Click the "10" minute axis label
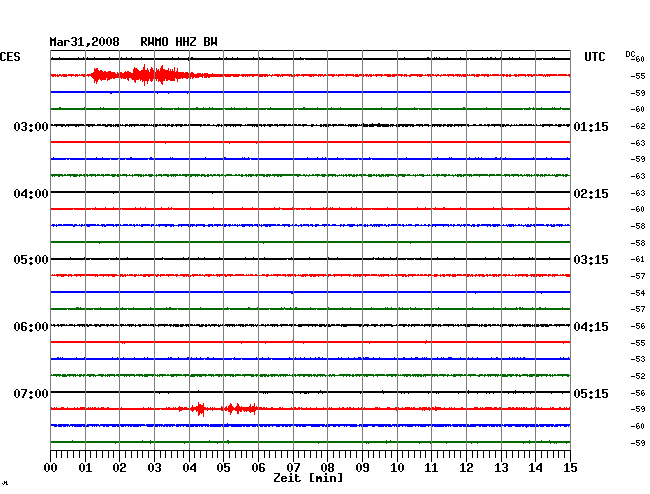Screen dimensions: 650x494 pyautogui.click(x=397, y=468)
